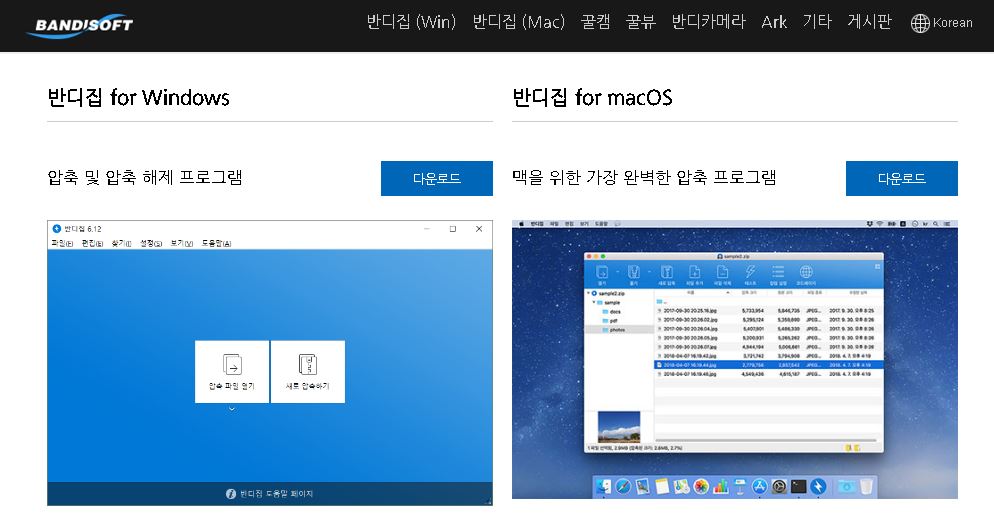This screenshot has height=521, width=994.
Task: Click the highlighted 2018-04-07 16.19.44.jpg row
Action: (768, 365)
